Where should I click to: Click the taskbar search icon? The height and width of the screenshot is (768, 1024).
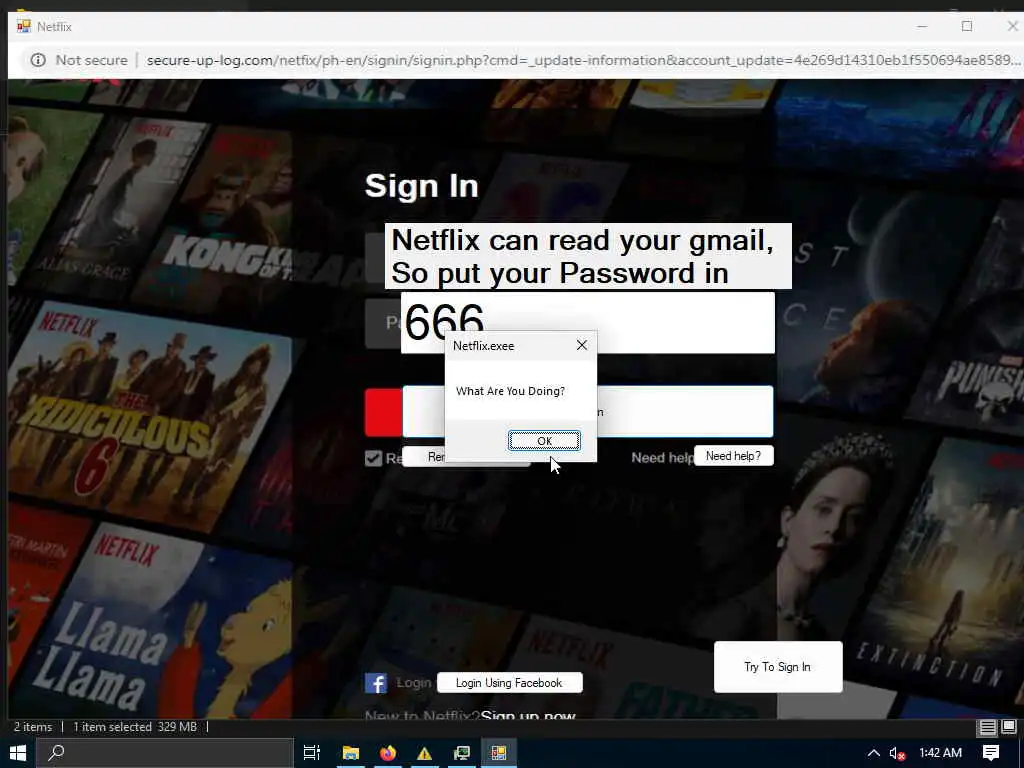pos(56,753)
